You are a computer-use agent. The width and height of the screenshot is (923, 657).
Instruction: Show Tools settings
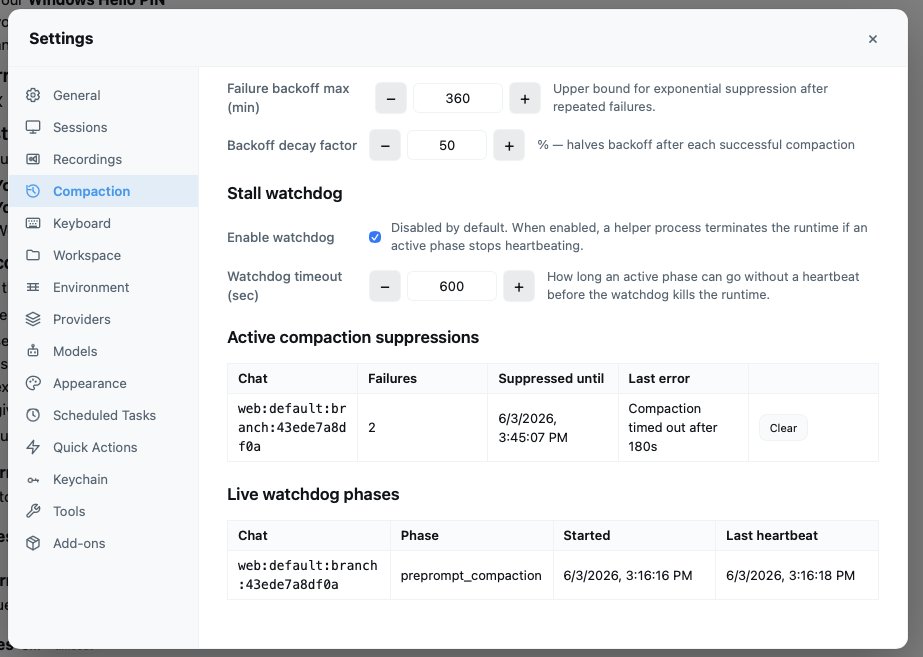[104, 511]
